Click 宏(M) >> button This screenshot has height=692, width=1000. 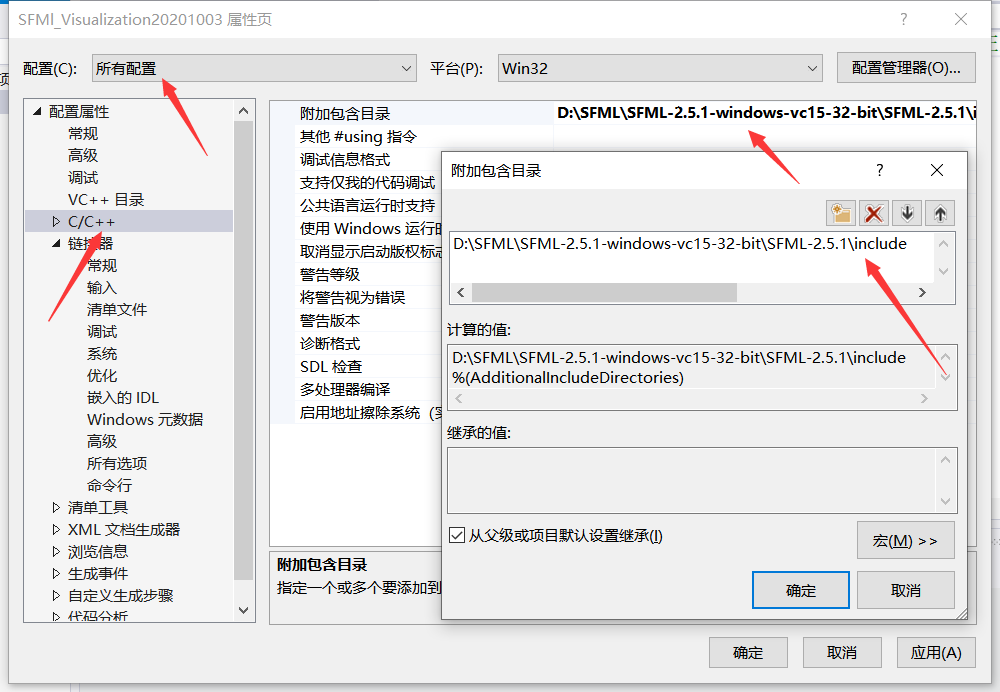pyautogui.click(x=906, y=540)
